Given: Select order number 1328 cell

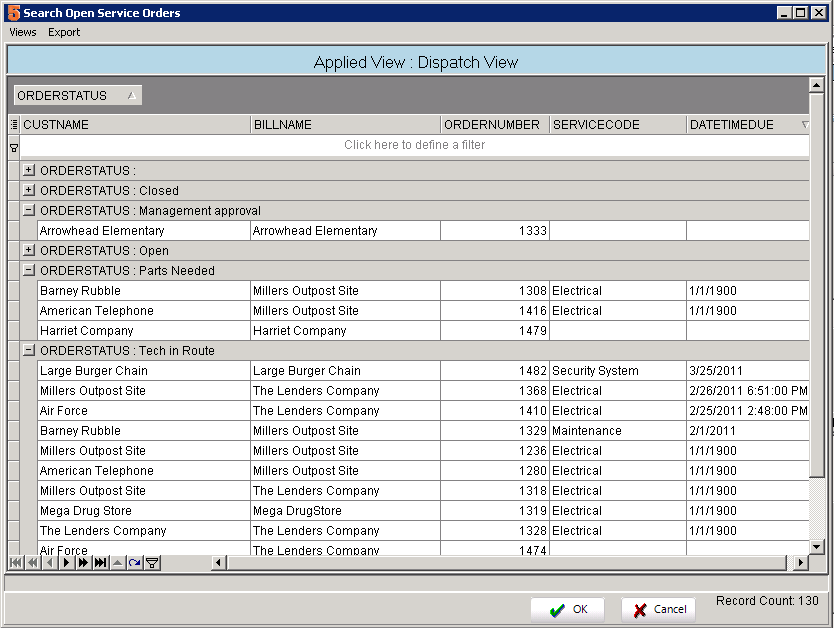Looking at the screenshot, I should pyautogui.click(x=495, y=531).
